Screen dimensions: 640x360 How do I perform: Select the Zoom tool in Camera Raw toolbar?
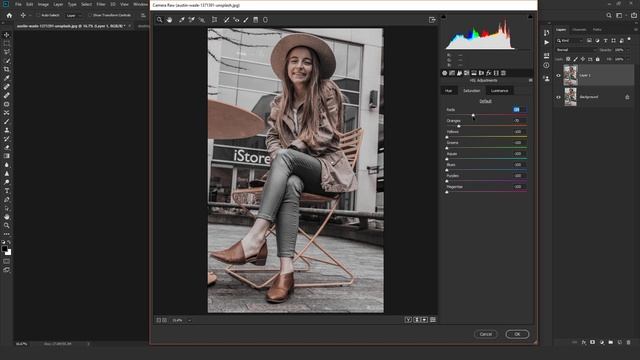click(x=160, y=20)
